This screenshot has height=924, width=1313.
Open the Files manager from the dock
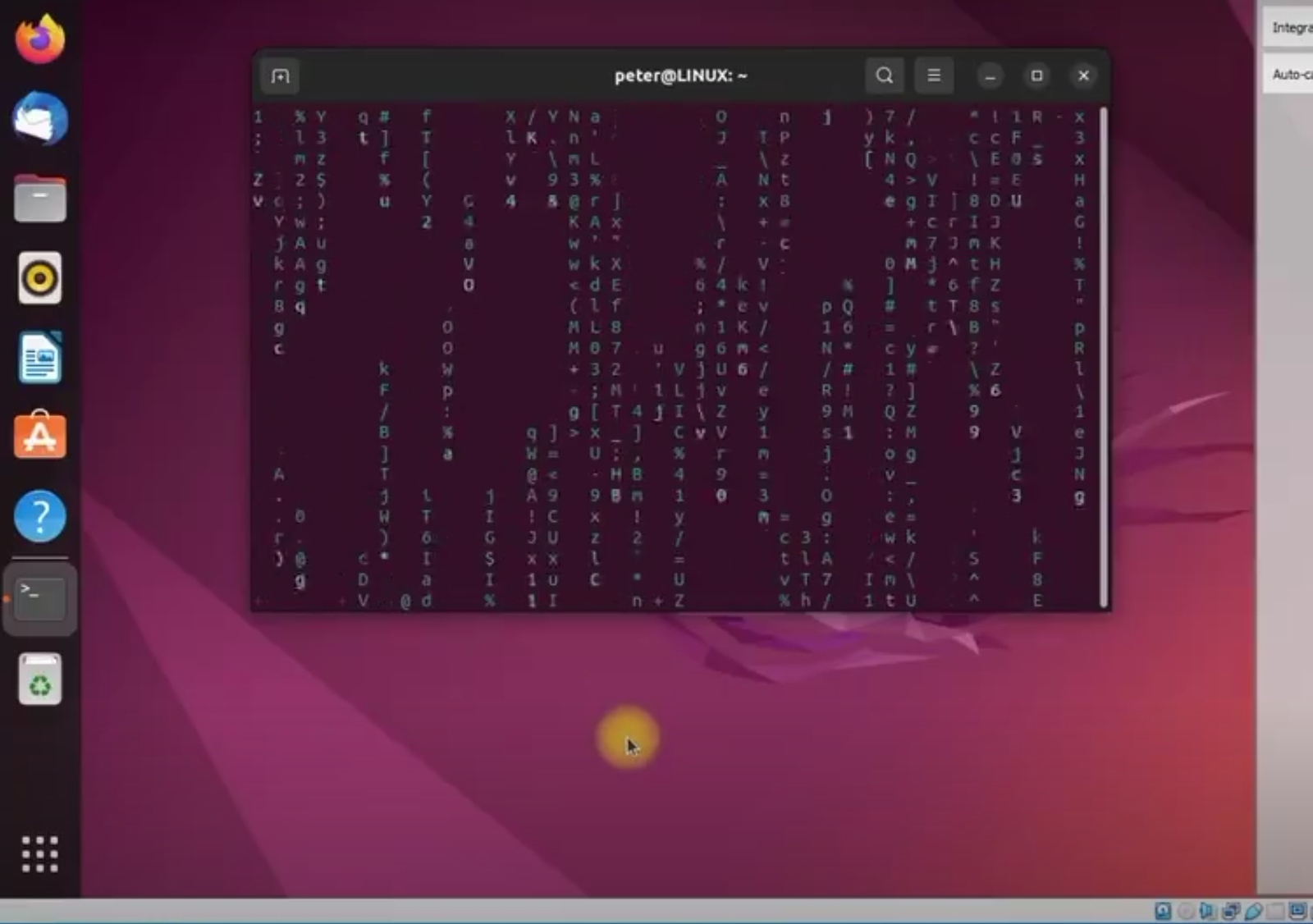click(39, 199)
